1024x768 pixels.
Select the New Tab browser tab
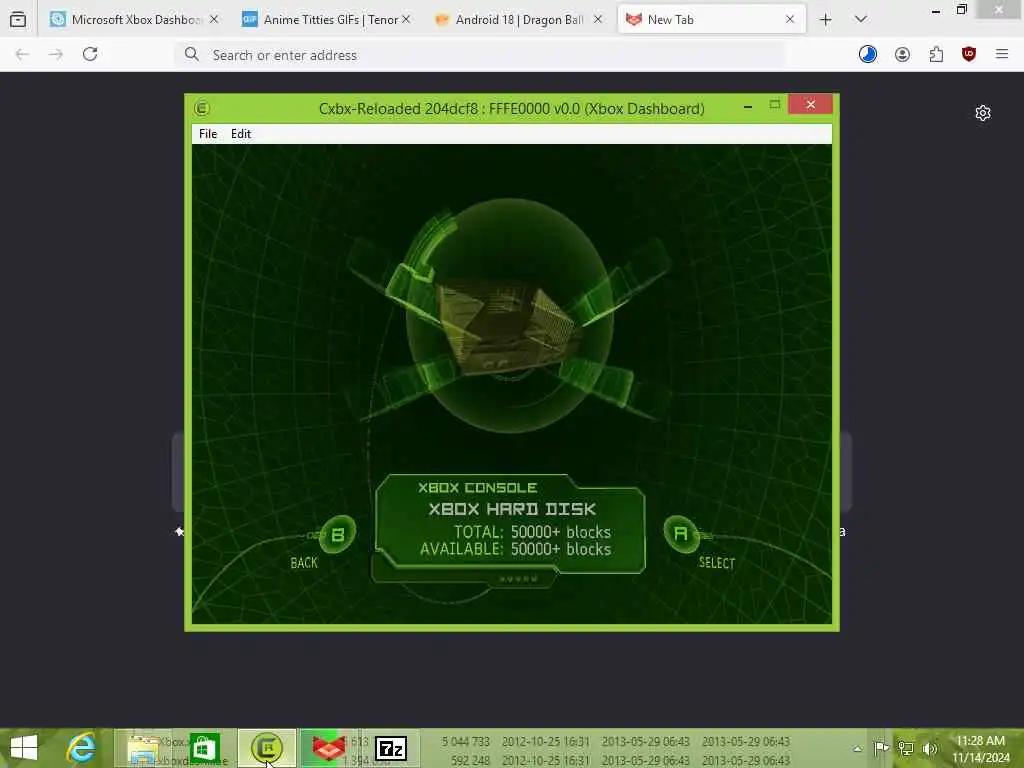711,20
